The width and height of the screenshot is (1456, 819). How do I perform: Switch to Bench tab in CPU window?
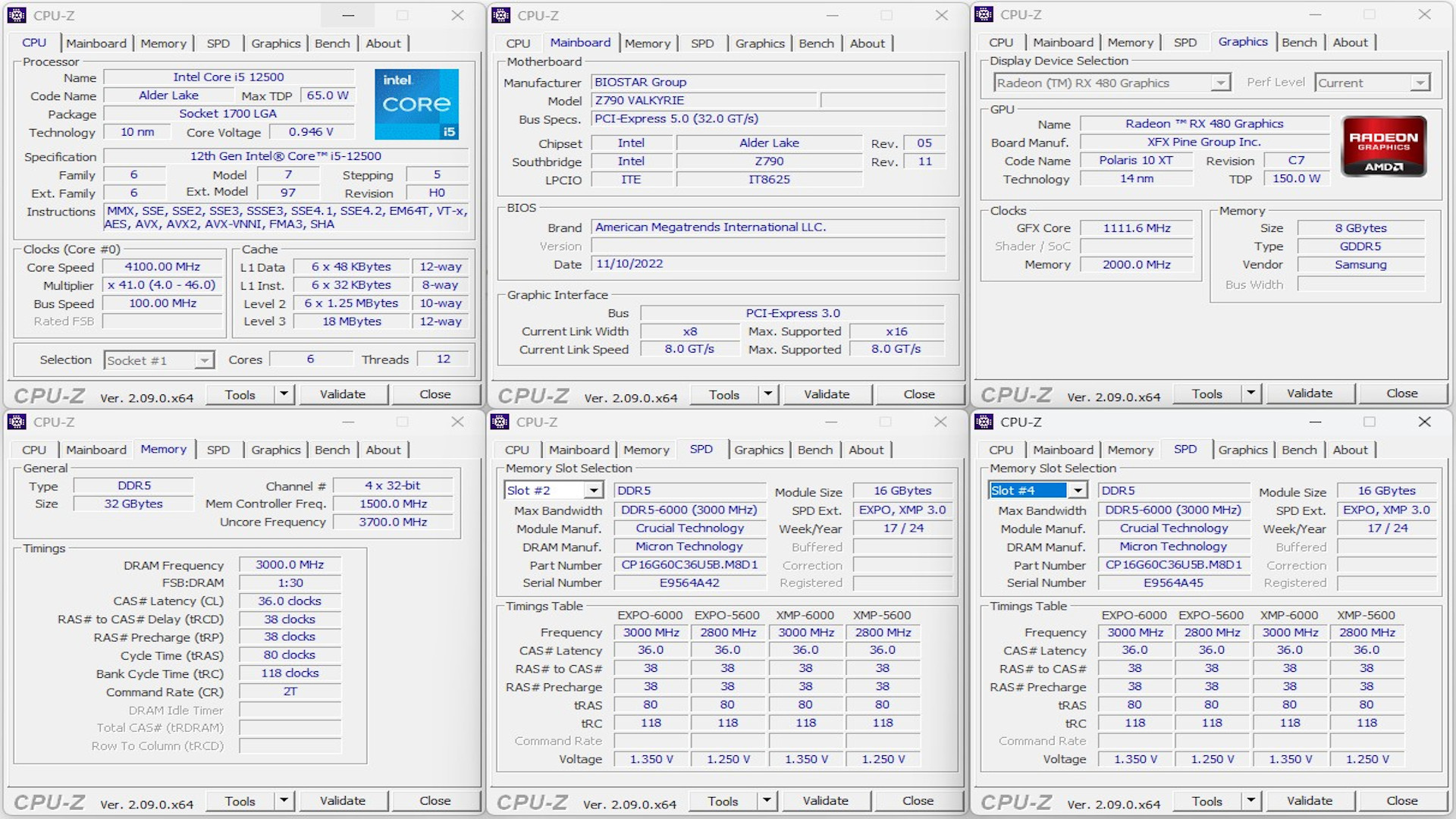click(x=332, y=43)
